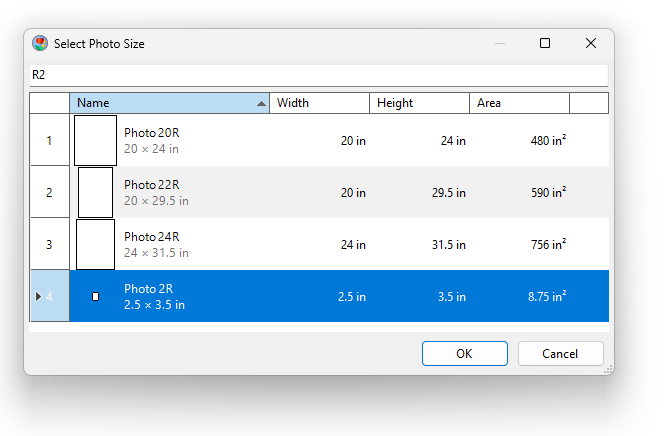
Task: Choose the Photo 22R 20 × 29.5 in entry
Action: pyautogui.click(x=156, y=193)
